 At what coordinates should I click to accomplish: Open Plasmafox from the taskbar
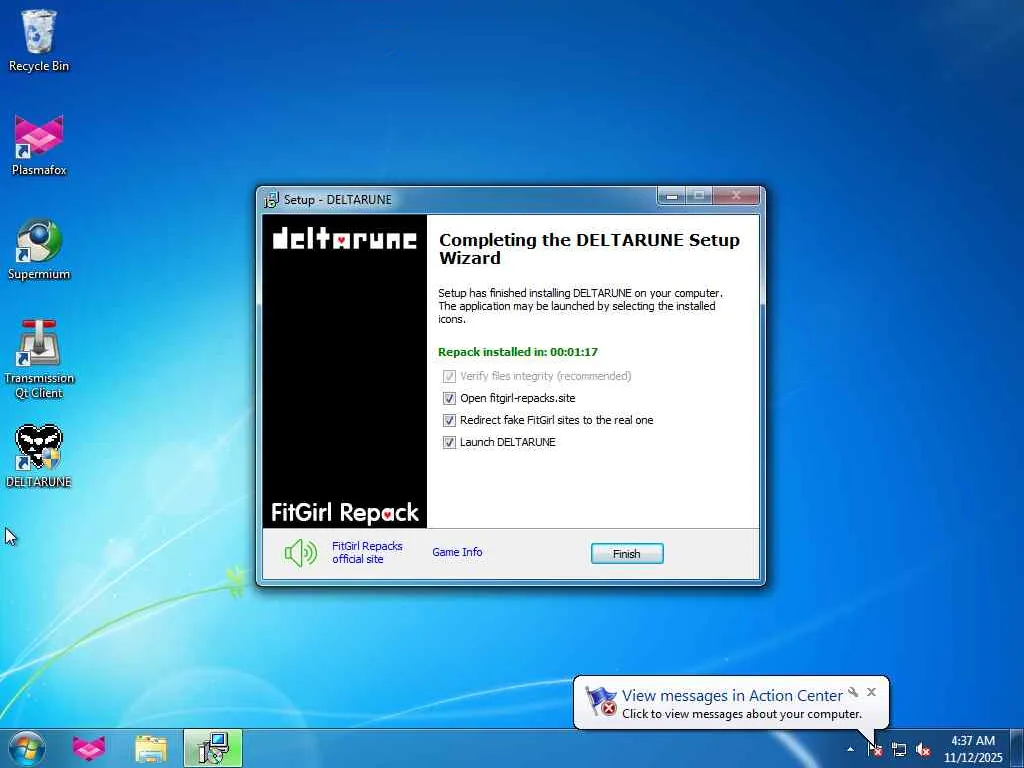pyautogui.click(x=89, y=749)
